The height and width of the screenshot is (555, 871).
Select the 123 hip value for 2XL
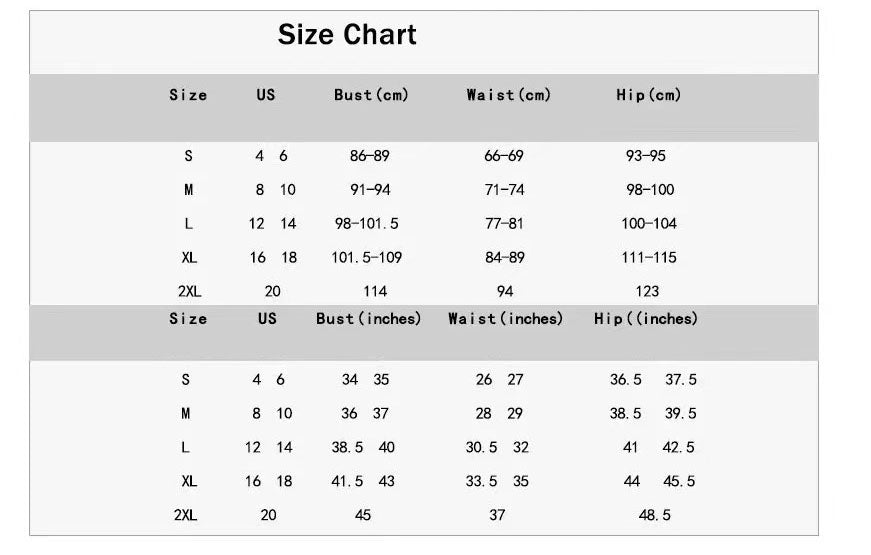pyautogui.click(x=647, y=292)
